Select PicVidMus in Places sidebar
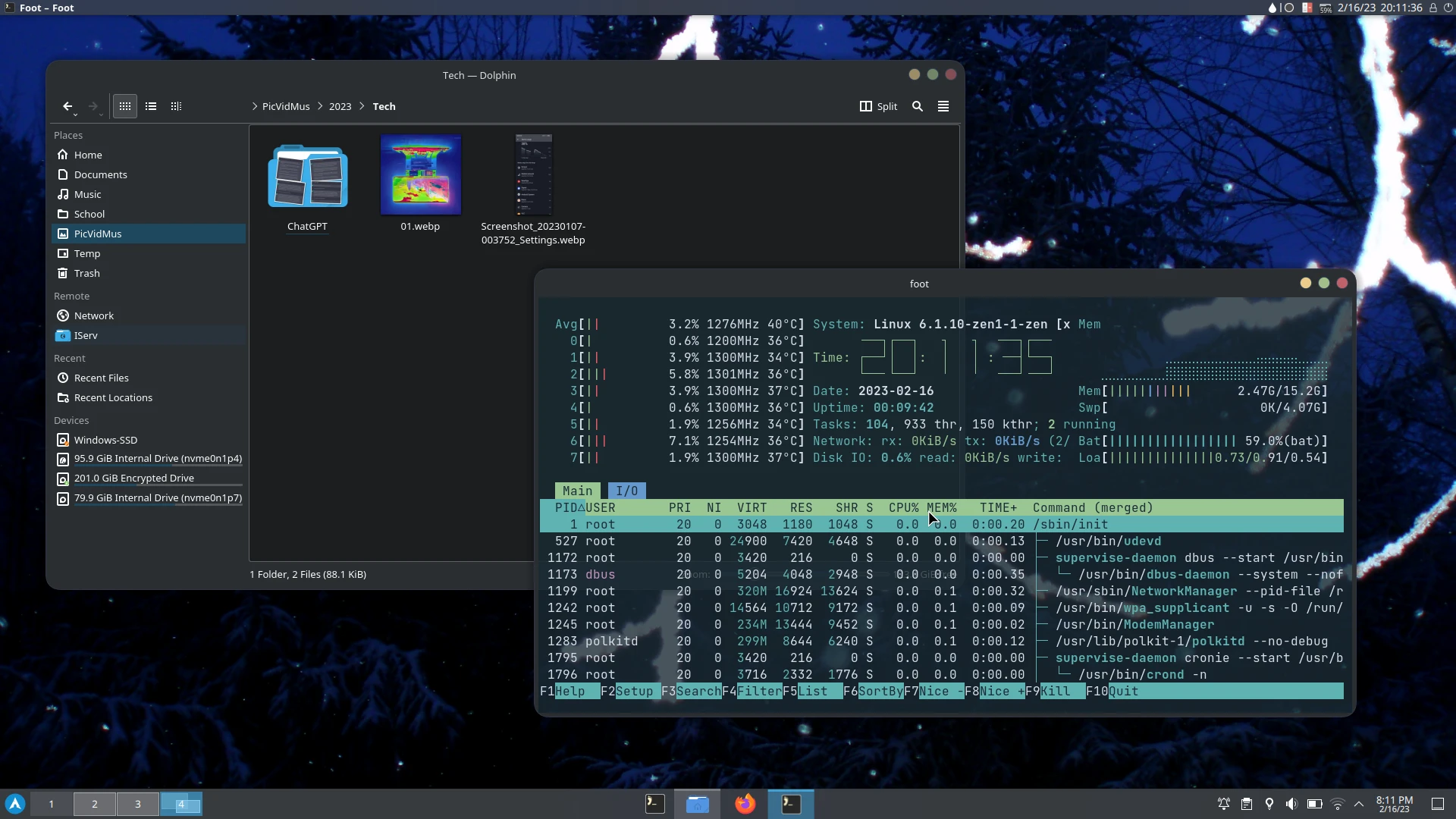The height and width of the screenshot is (819, 1456). (x=149, y=234)
